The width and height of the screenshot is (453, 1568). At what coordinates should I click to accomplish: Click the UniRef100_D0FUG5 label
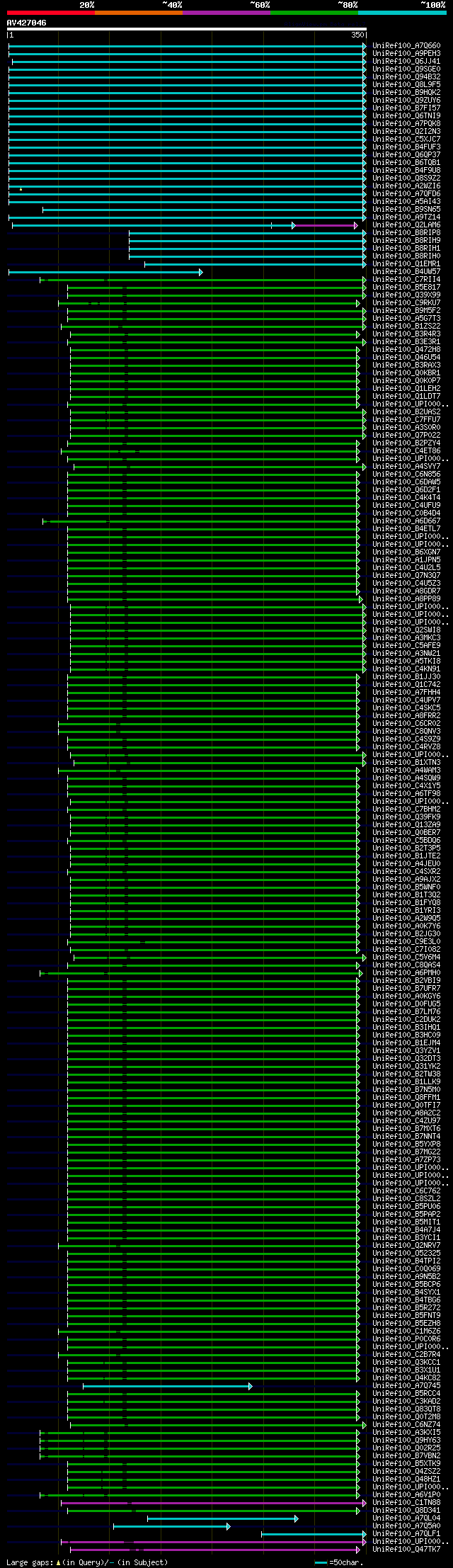(x=406, y=1004)
